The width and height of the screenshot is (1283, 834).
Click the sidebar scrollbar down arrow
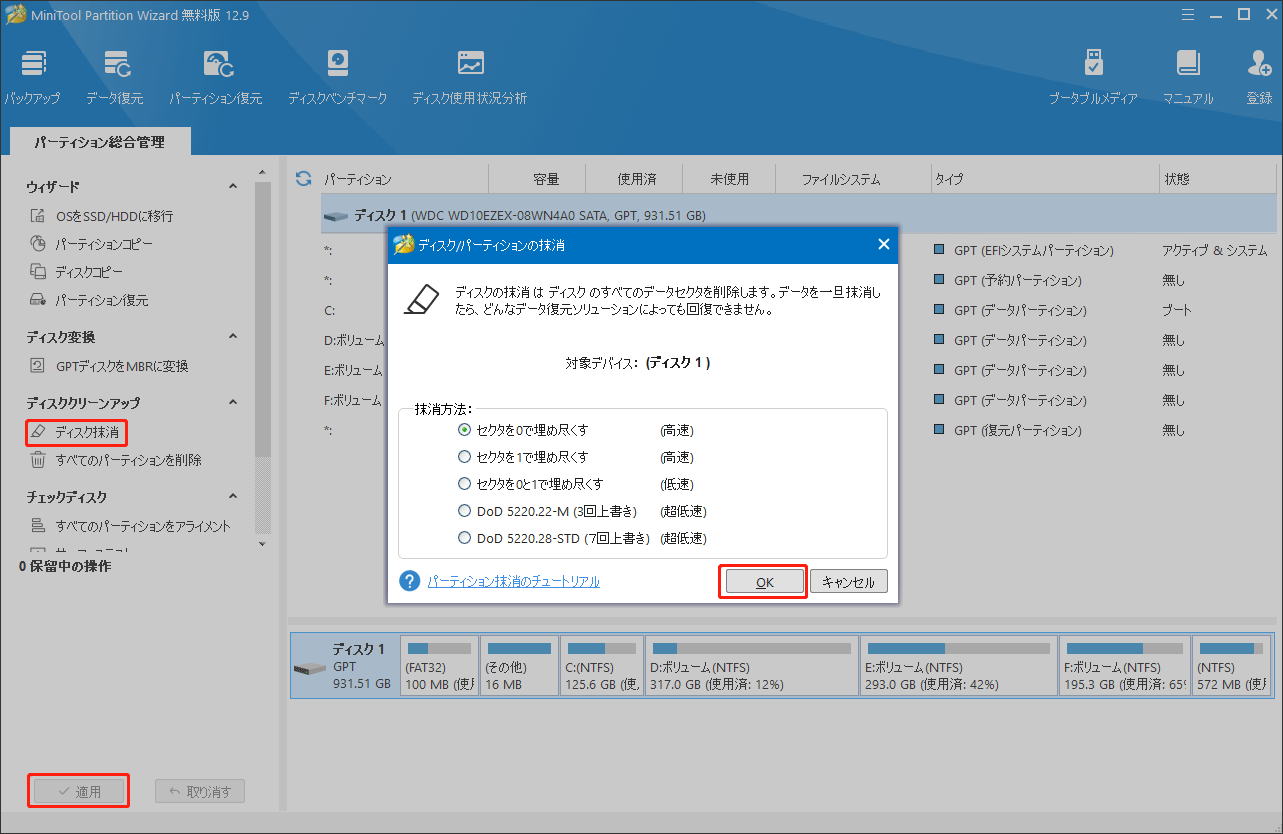tap(262, 544)
